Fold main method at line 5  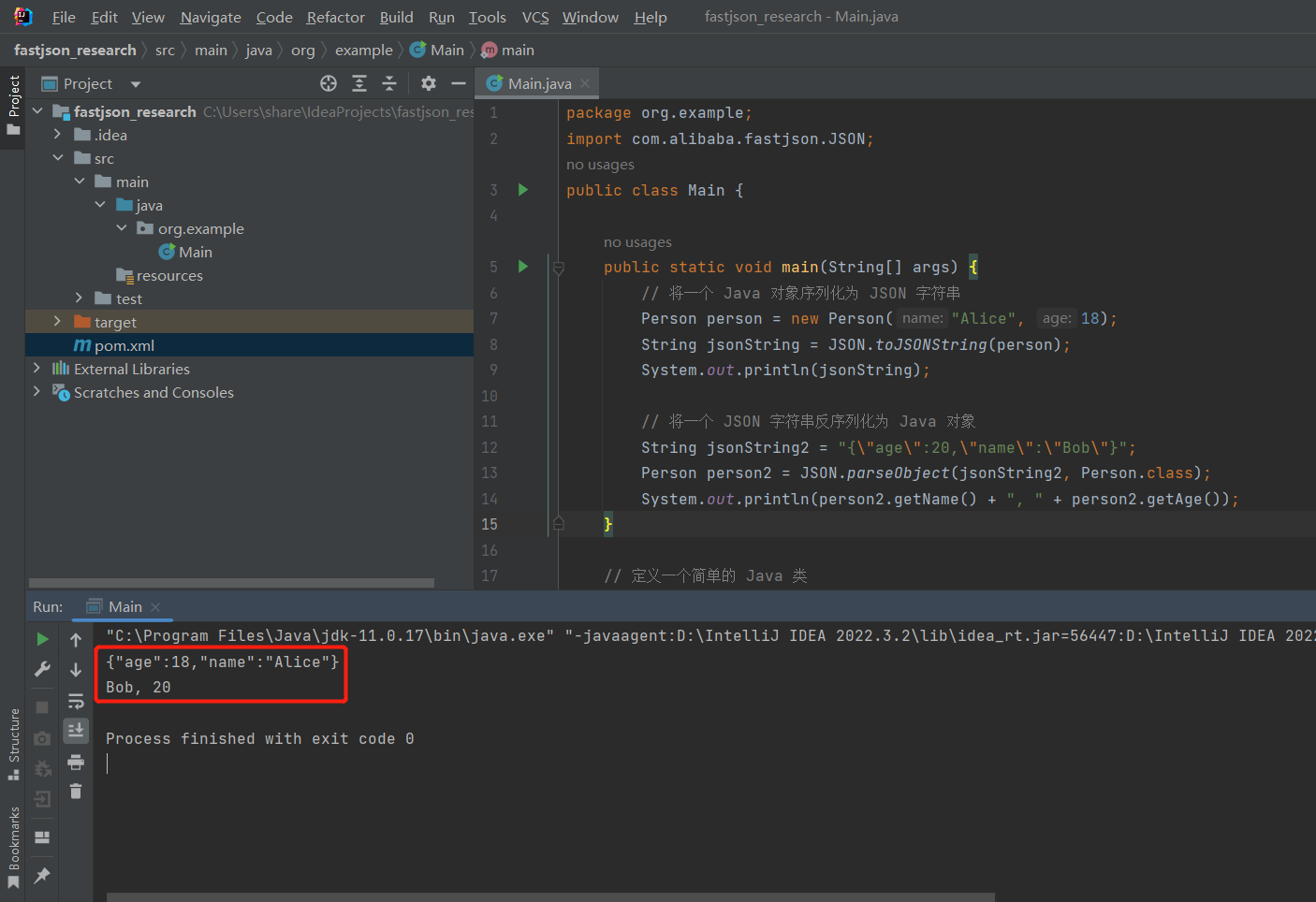pos(559,268)
